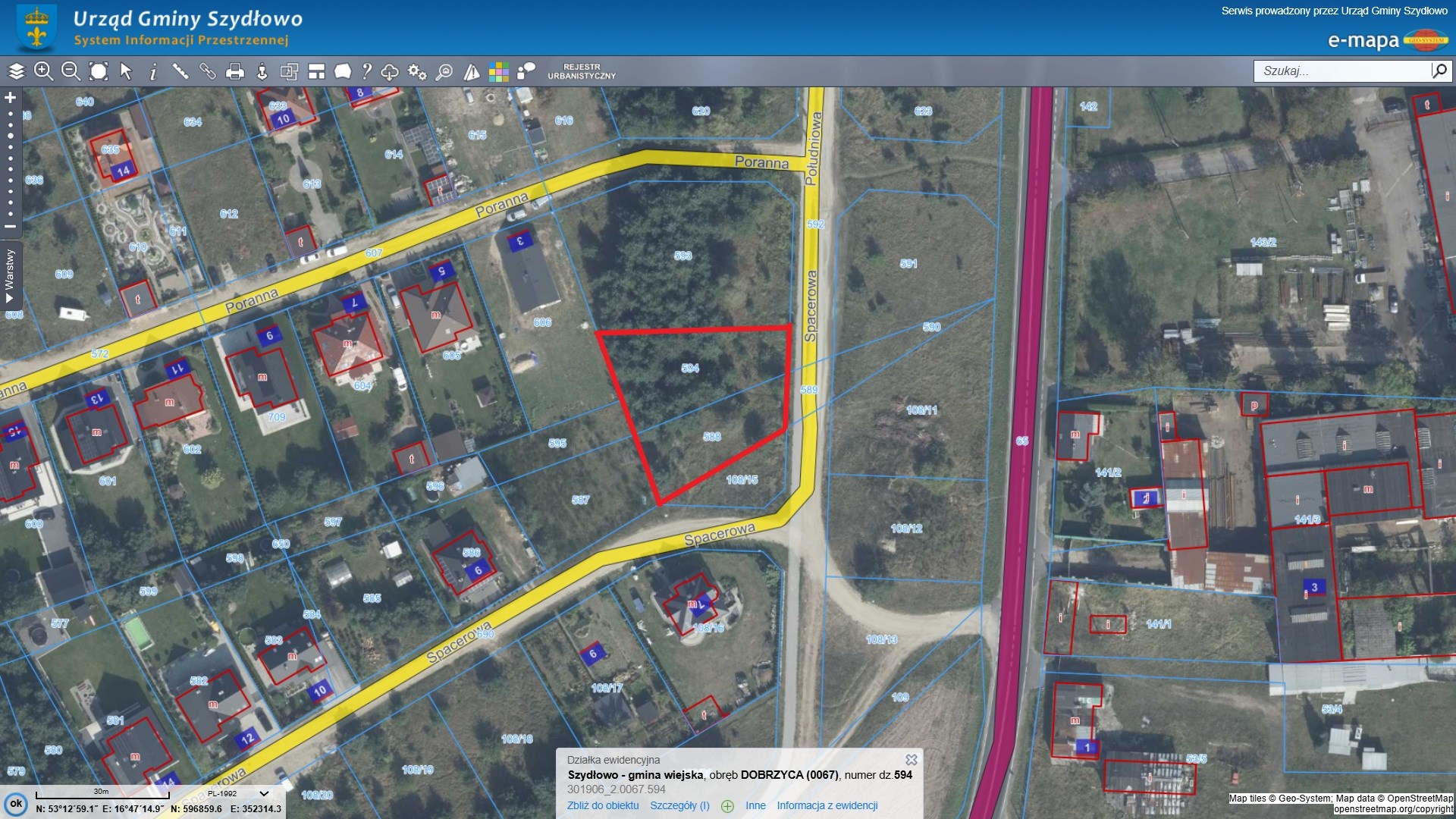This screenshot has height=819, width=1456.
Task: Open the print map tool
Action: 235,71
